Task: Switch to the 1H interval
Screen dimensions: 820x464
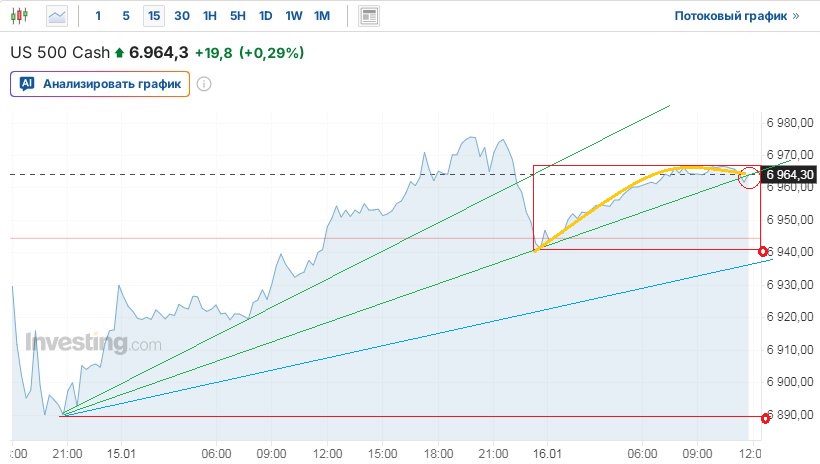Action: click(x=209, y=16)
